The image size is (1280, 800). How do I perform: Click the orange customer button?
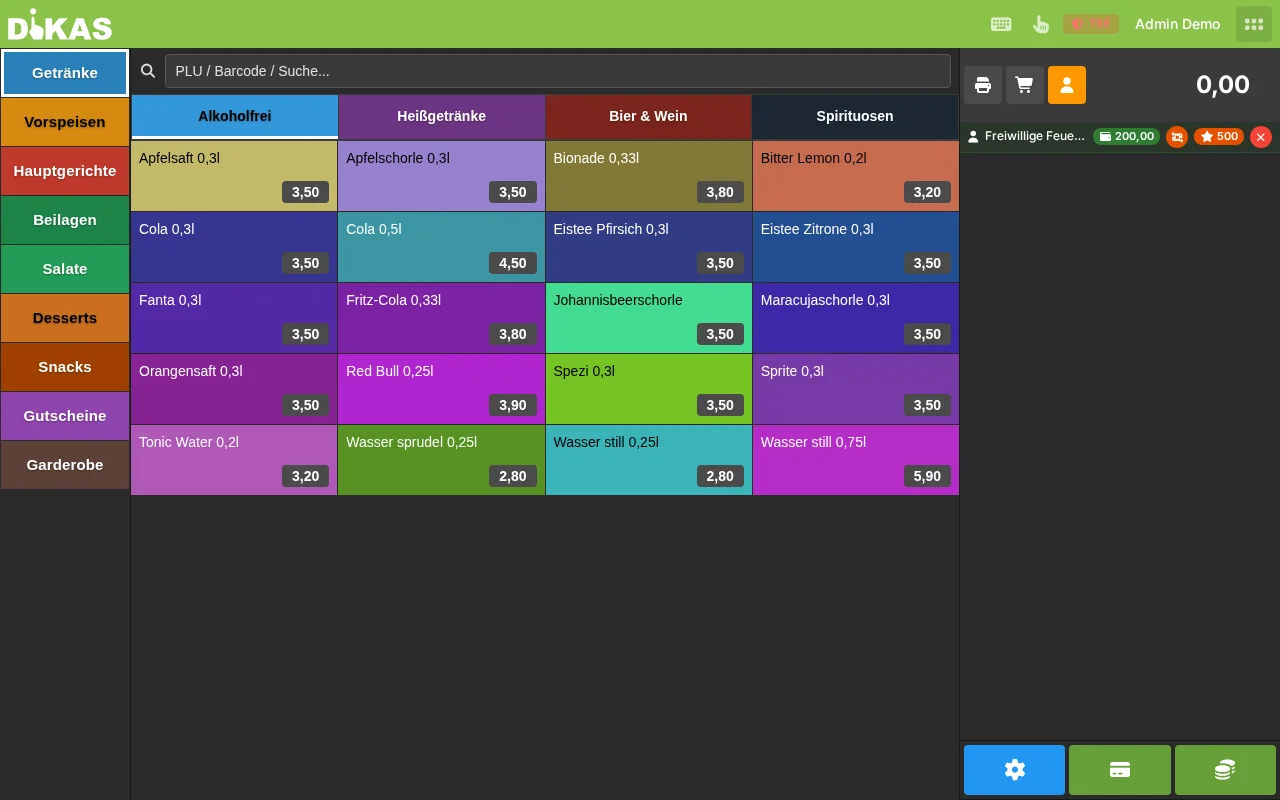[1067, 85]
